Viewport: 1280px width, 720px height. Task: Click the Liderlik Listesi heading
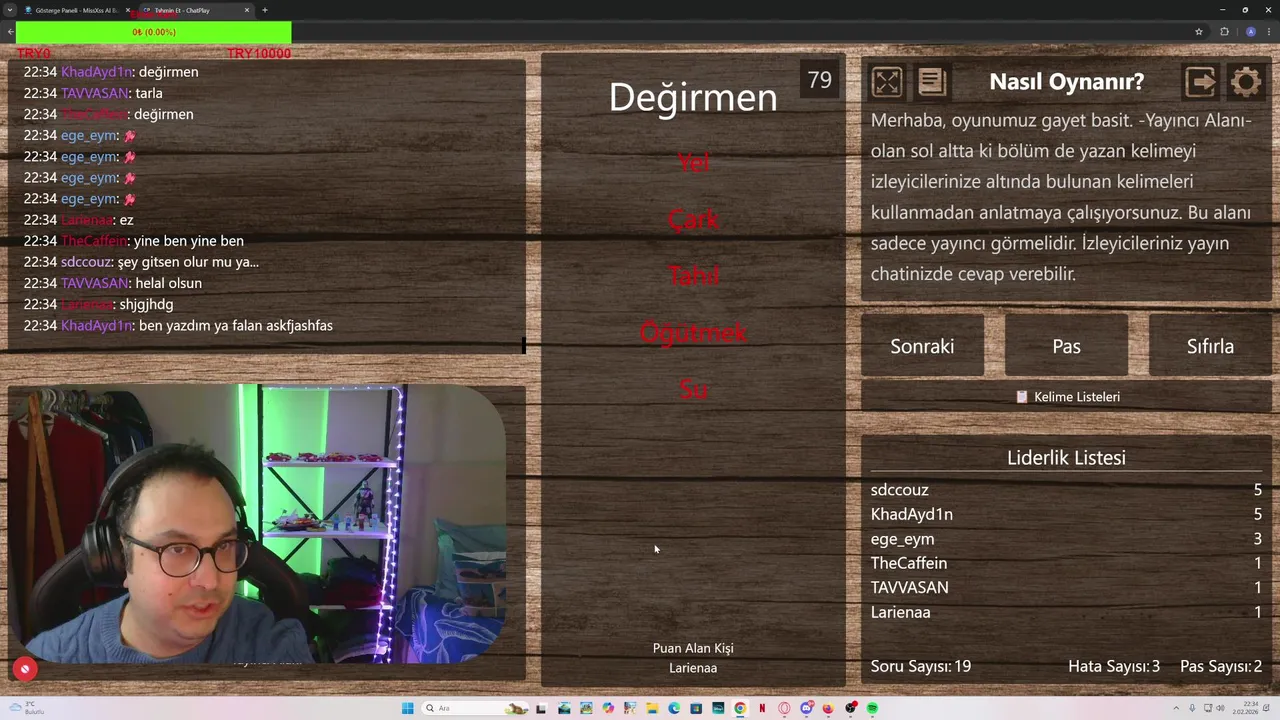coord(1066,458)
